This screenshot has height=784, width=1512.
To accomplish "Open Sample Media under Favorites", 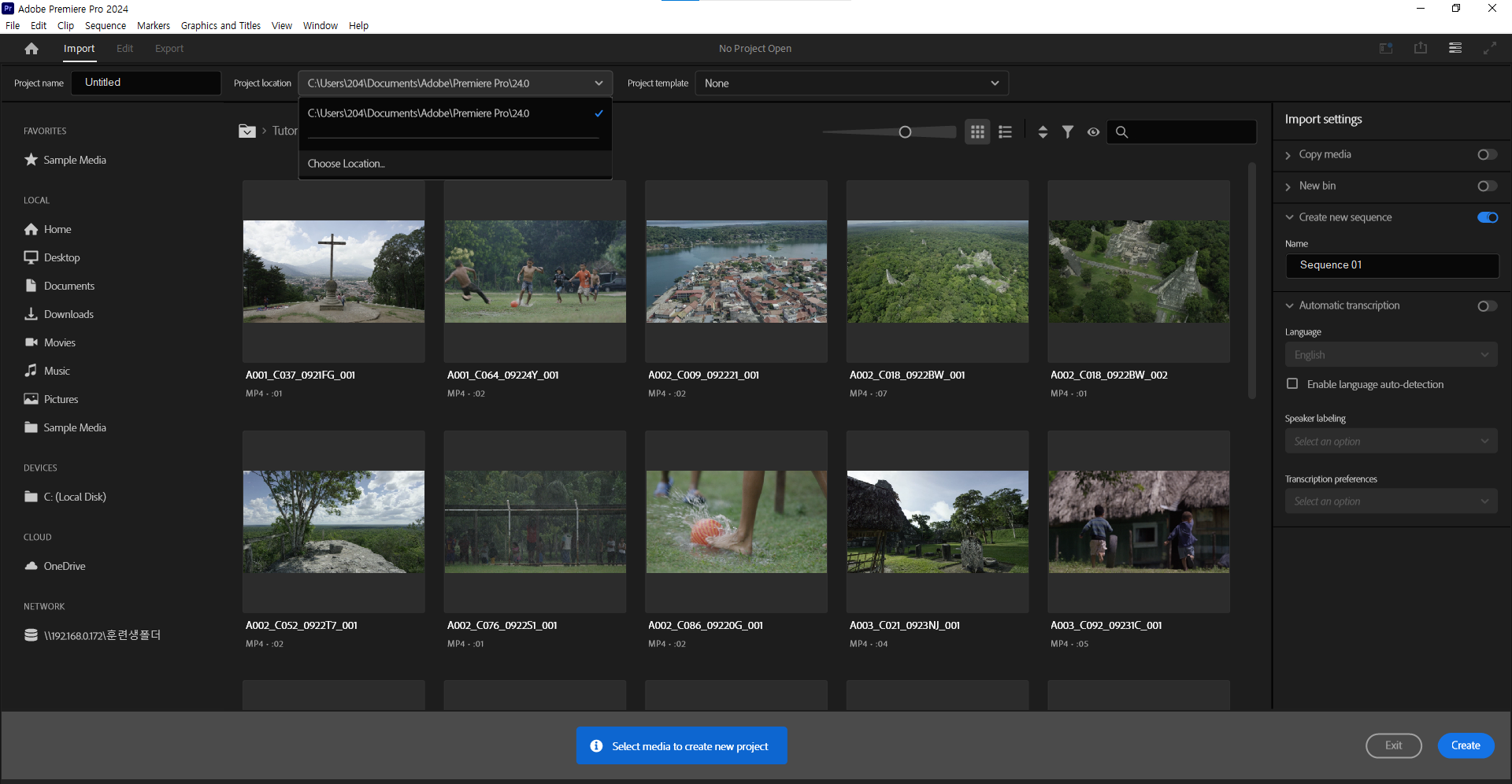I will [65, 160].
